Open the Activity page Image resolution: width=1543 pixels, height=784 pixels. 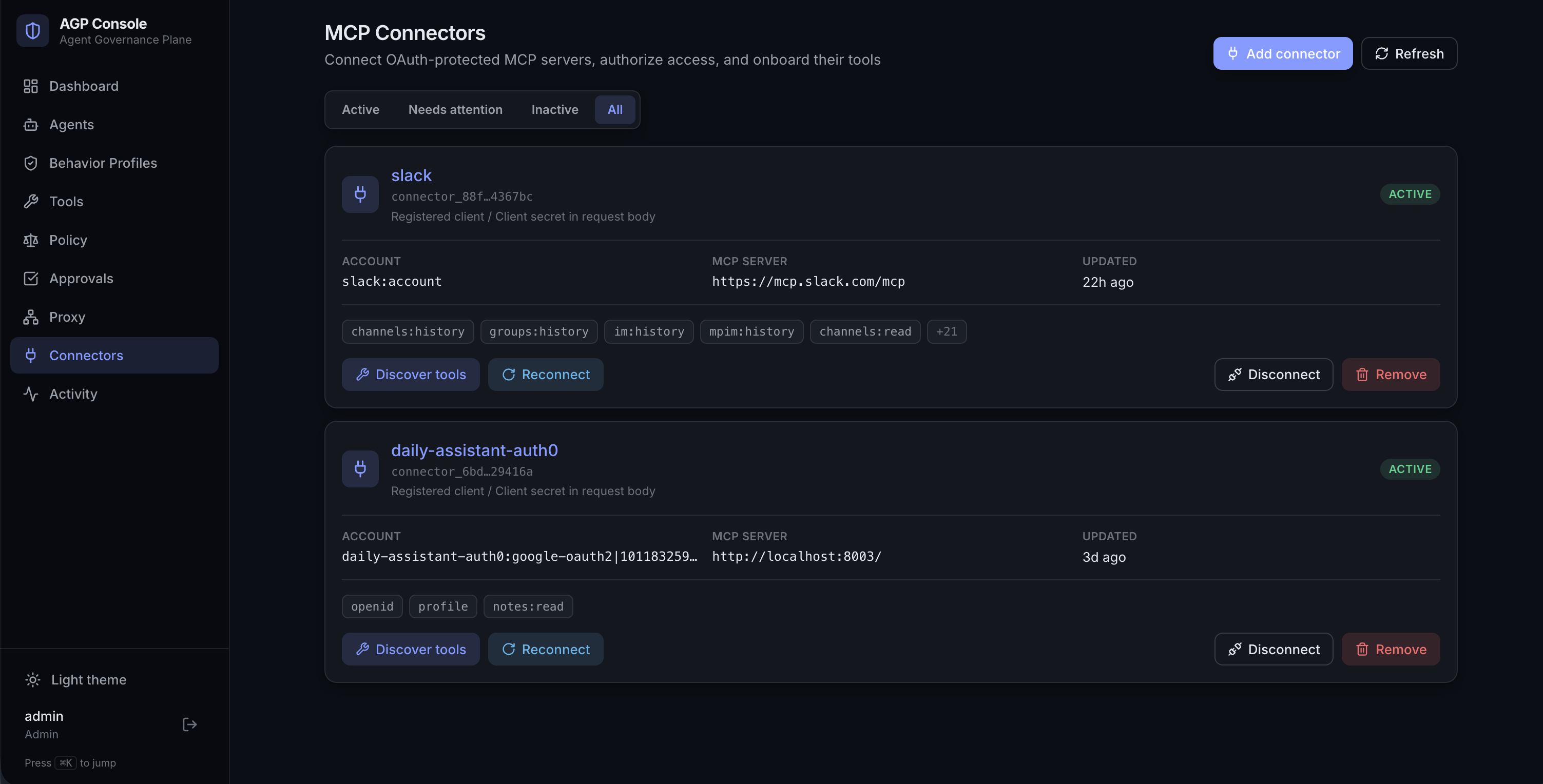[x=114, y=394]
